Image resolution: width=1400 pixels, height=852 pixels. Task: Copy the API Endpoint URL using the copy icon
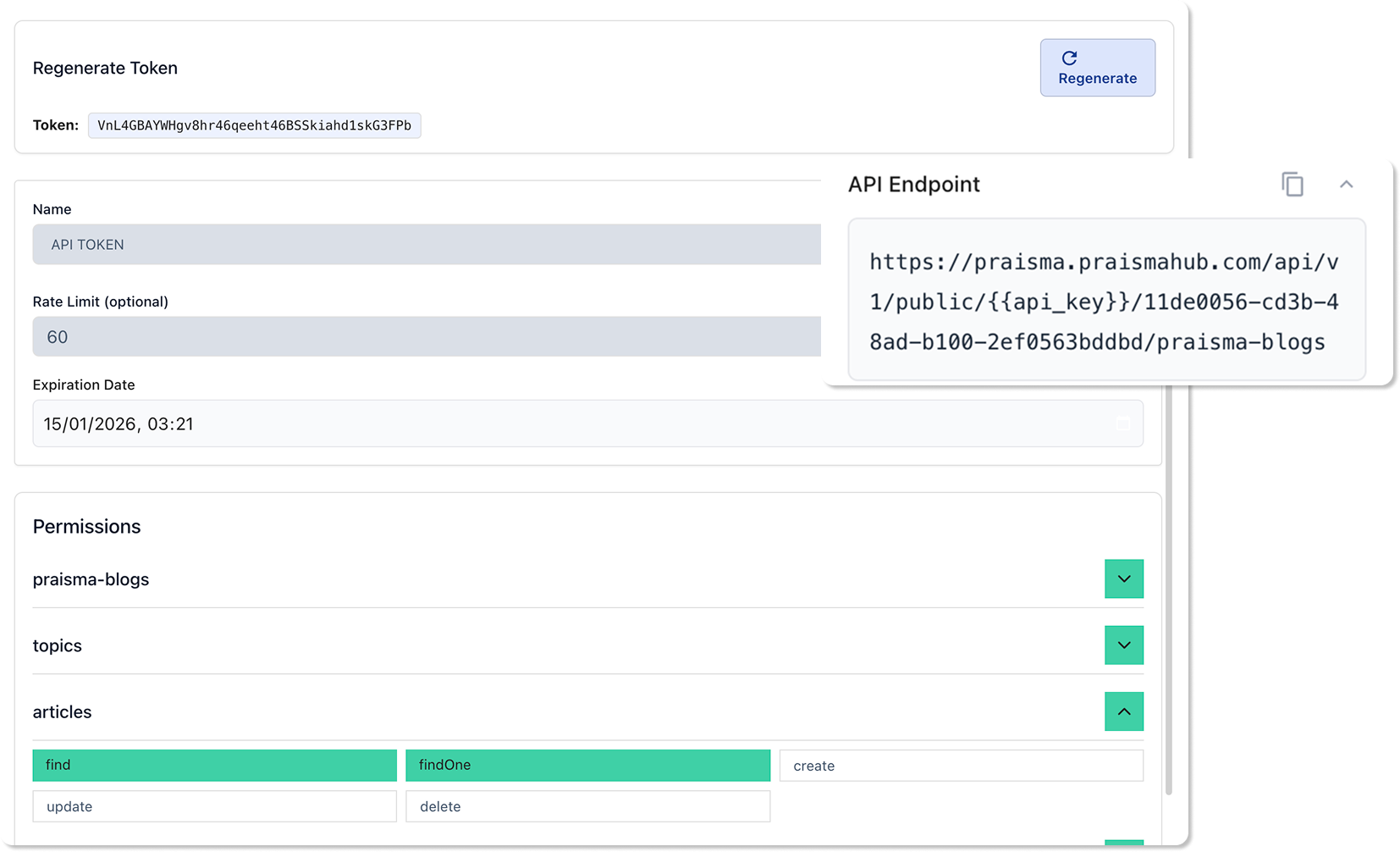(1293, 184)
